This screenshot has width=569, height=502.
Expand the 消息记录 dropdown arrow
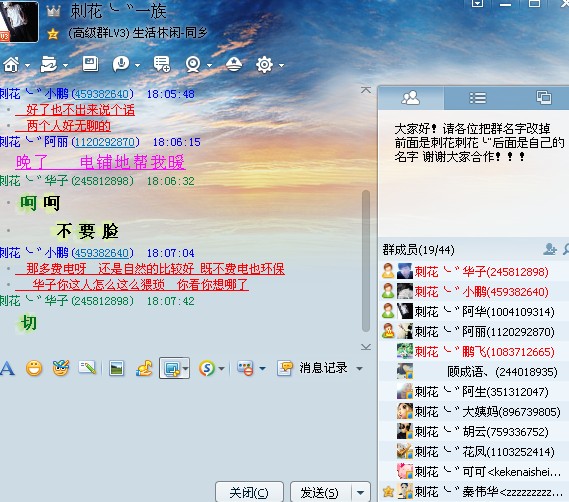point(359,368)
